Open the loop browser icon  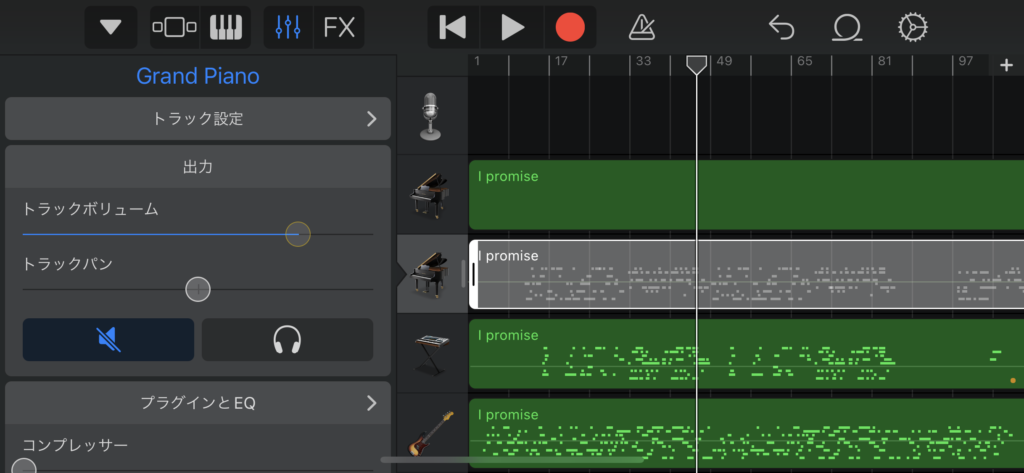[x=847, y=27]
